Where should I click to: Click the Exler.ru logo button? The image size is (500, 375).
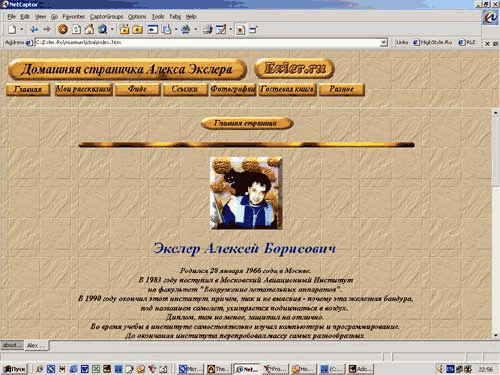pos(295,69)
